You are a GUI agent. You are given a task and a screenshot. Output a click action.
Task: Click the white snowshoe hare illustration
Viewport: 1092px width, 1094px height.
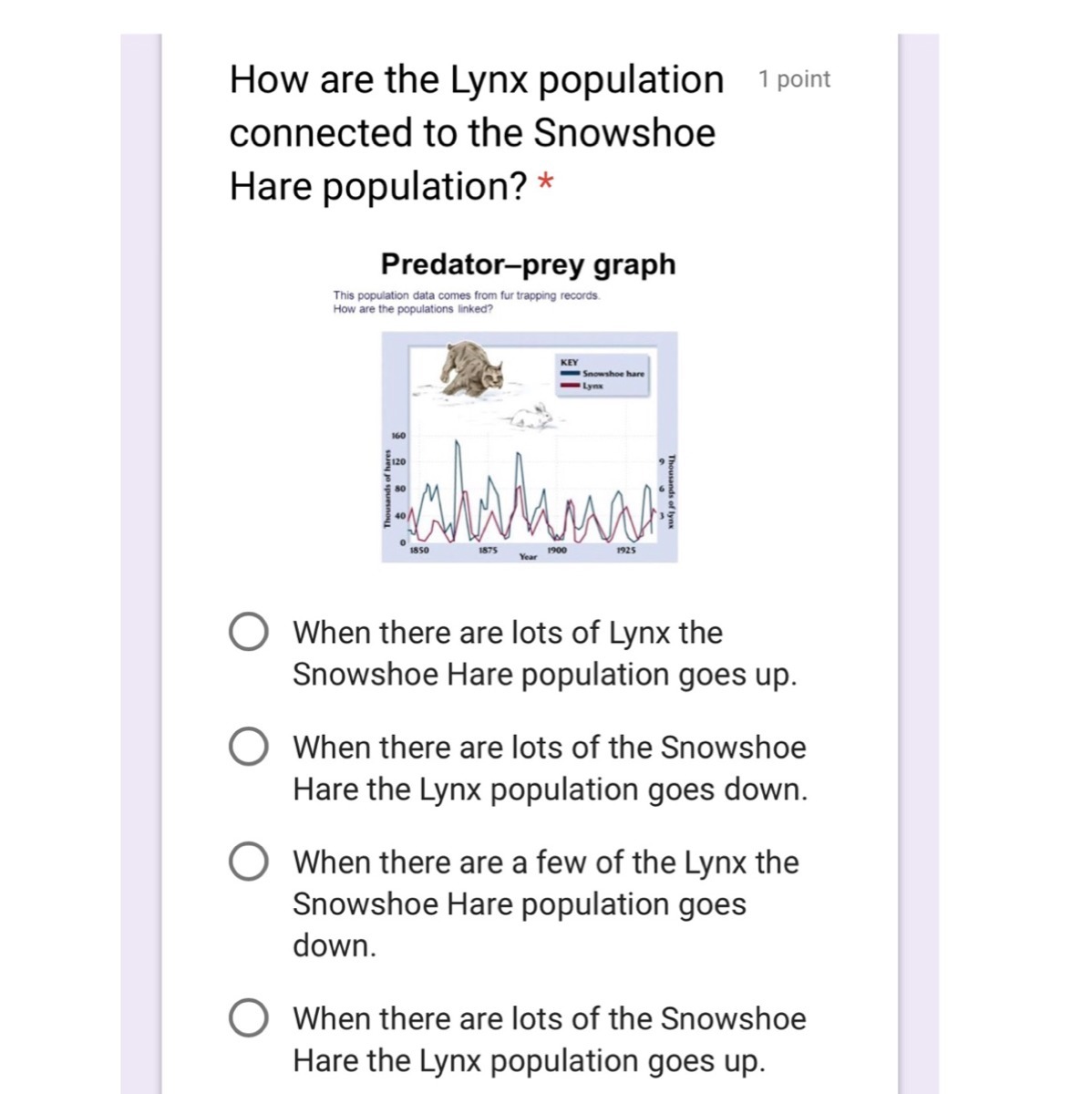click(x=533, y=417)
